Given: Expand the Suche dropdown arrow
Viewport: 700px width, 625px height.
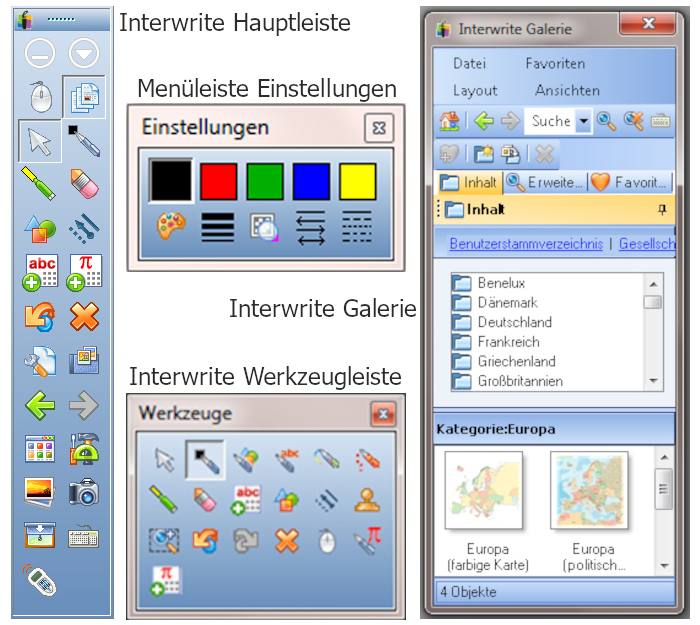Looking at the screenshot, I should (584, 121).
